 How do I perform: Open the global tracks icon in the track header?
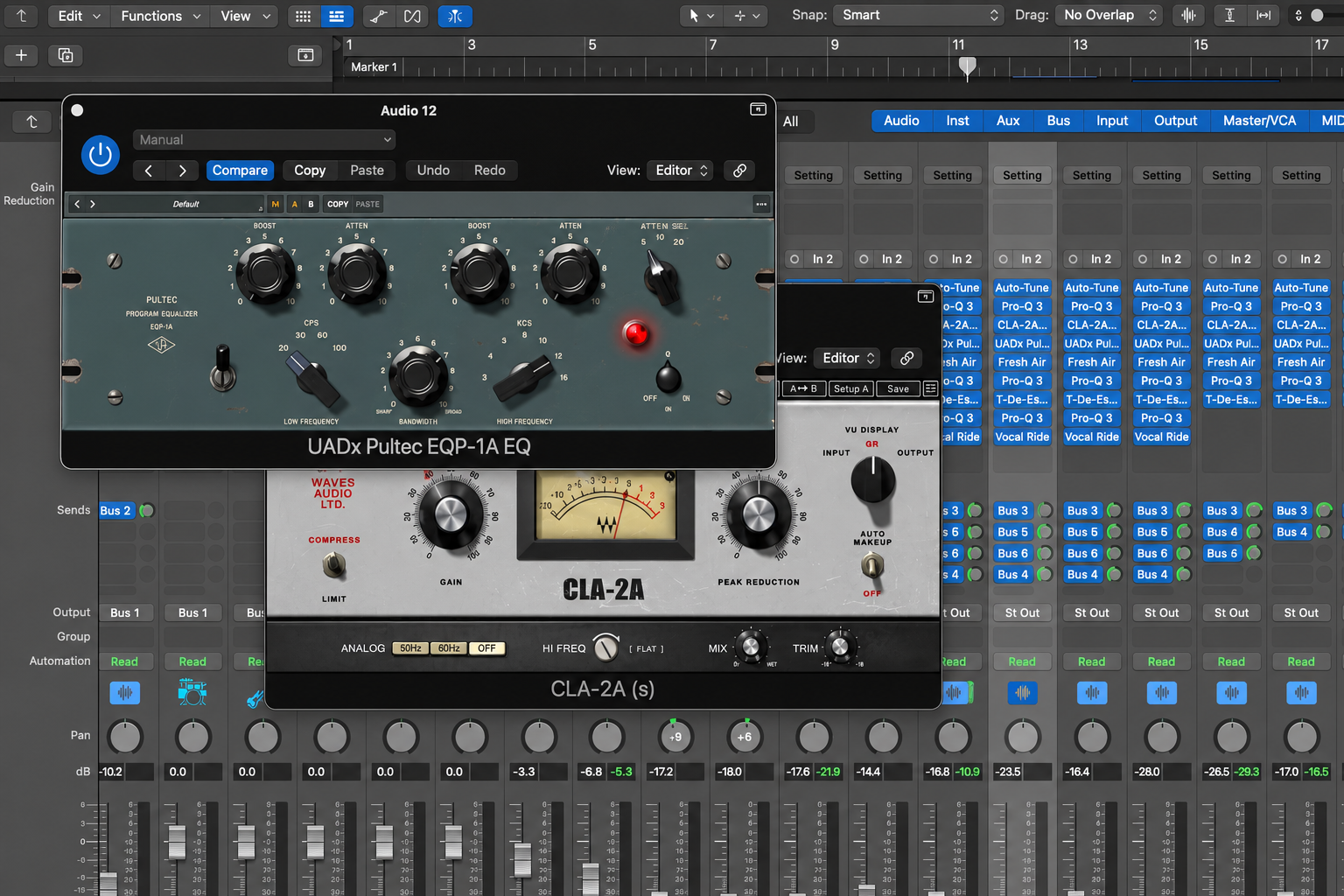[305, 55]
